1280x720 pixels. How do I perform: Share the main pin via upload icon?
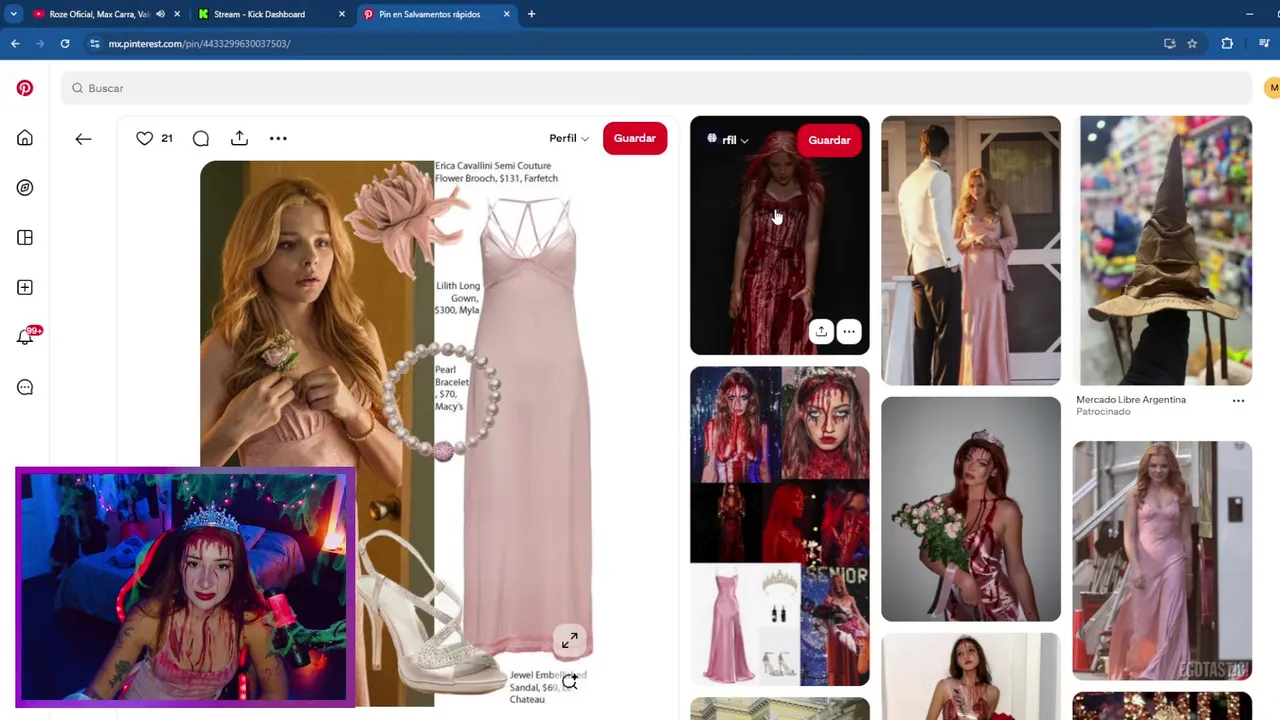(x=239, y=138)
